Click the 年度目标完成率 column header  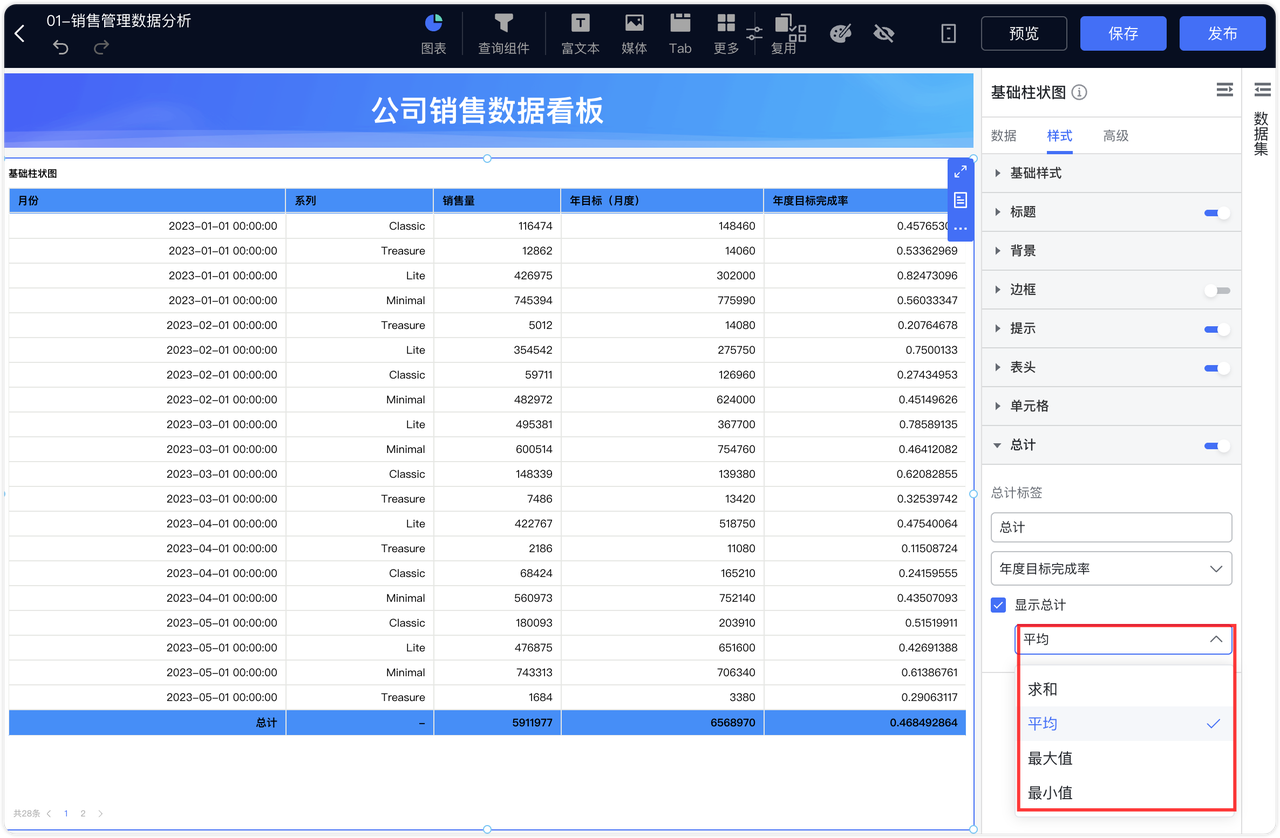click(x=864, y=200)
